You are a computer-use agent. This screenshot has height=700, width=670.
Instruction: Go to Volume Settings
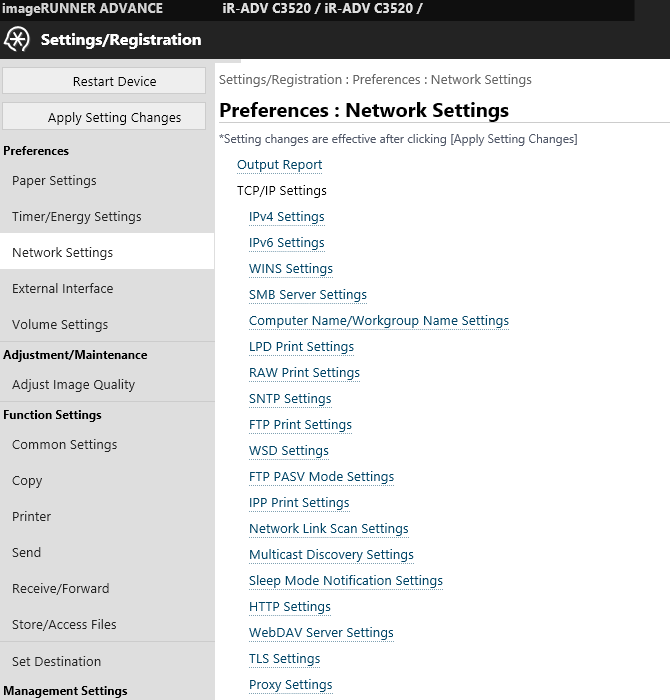pos(60,325)
